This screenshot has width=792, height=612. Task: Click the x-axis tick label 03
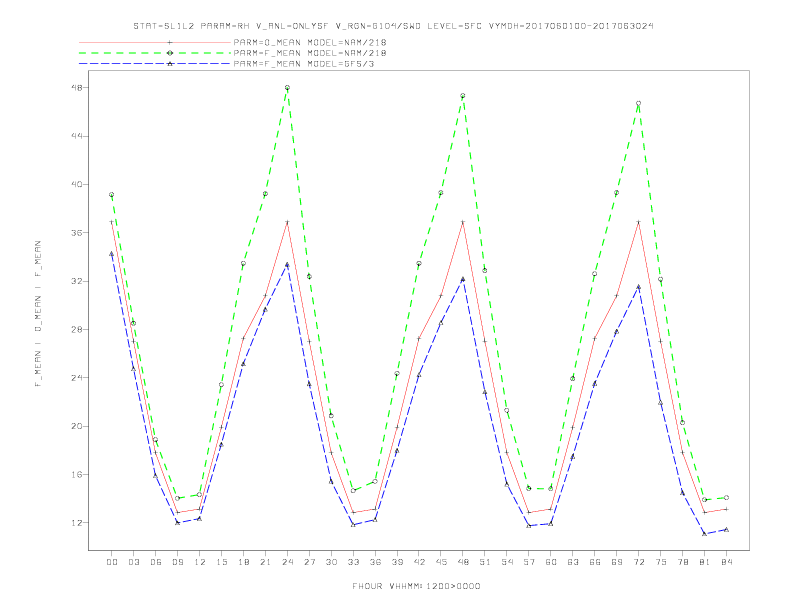pyautogui.click(x=133, y=562)
